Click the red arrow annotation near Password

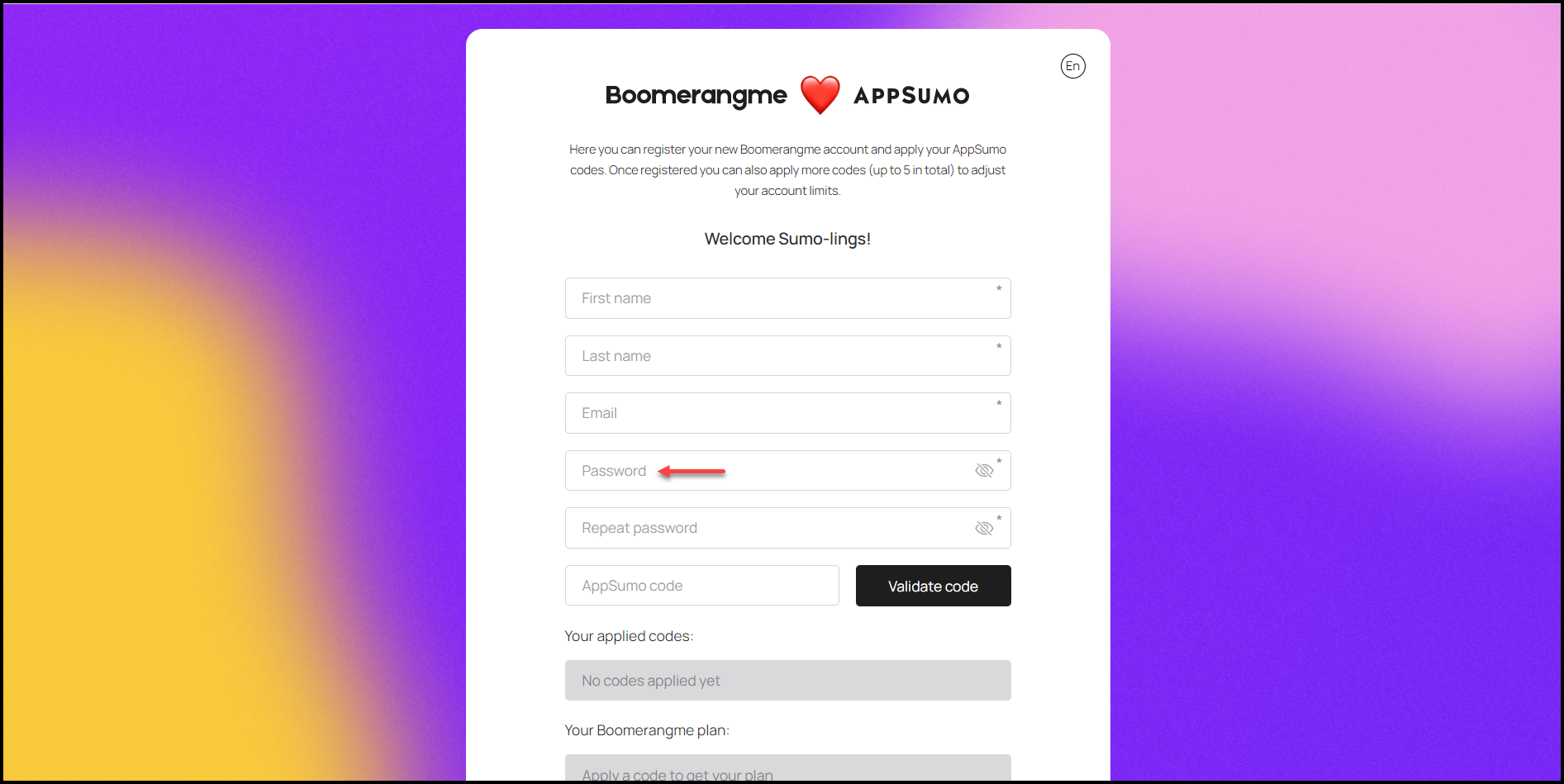coord(692,472)
